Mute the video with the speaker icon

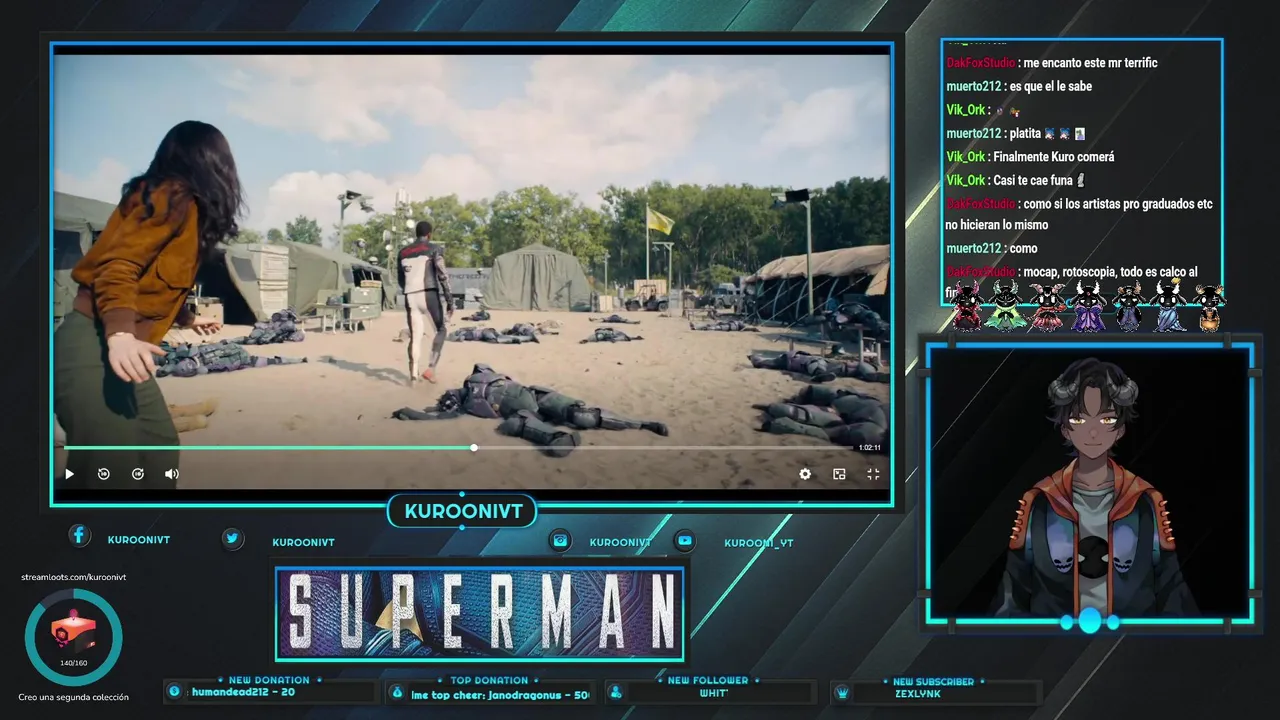[172, 474]
